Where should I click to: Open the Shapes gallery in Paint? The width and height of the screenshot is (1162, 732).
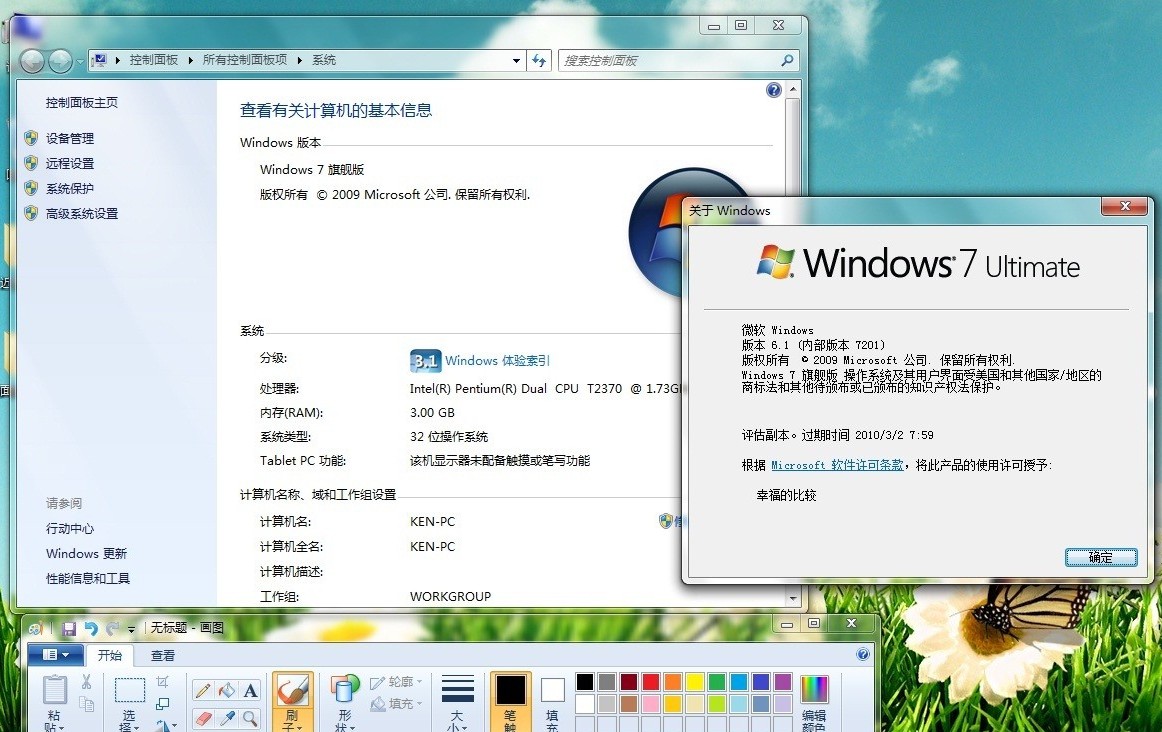[x=345, y=702]
